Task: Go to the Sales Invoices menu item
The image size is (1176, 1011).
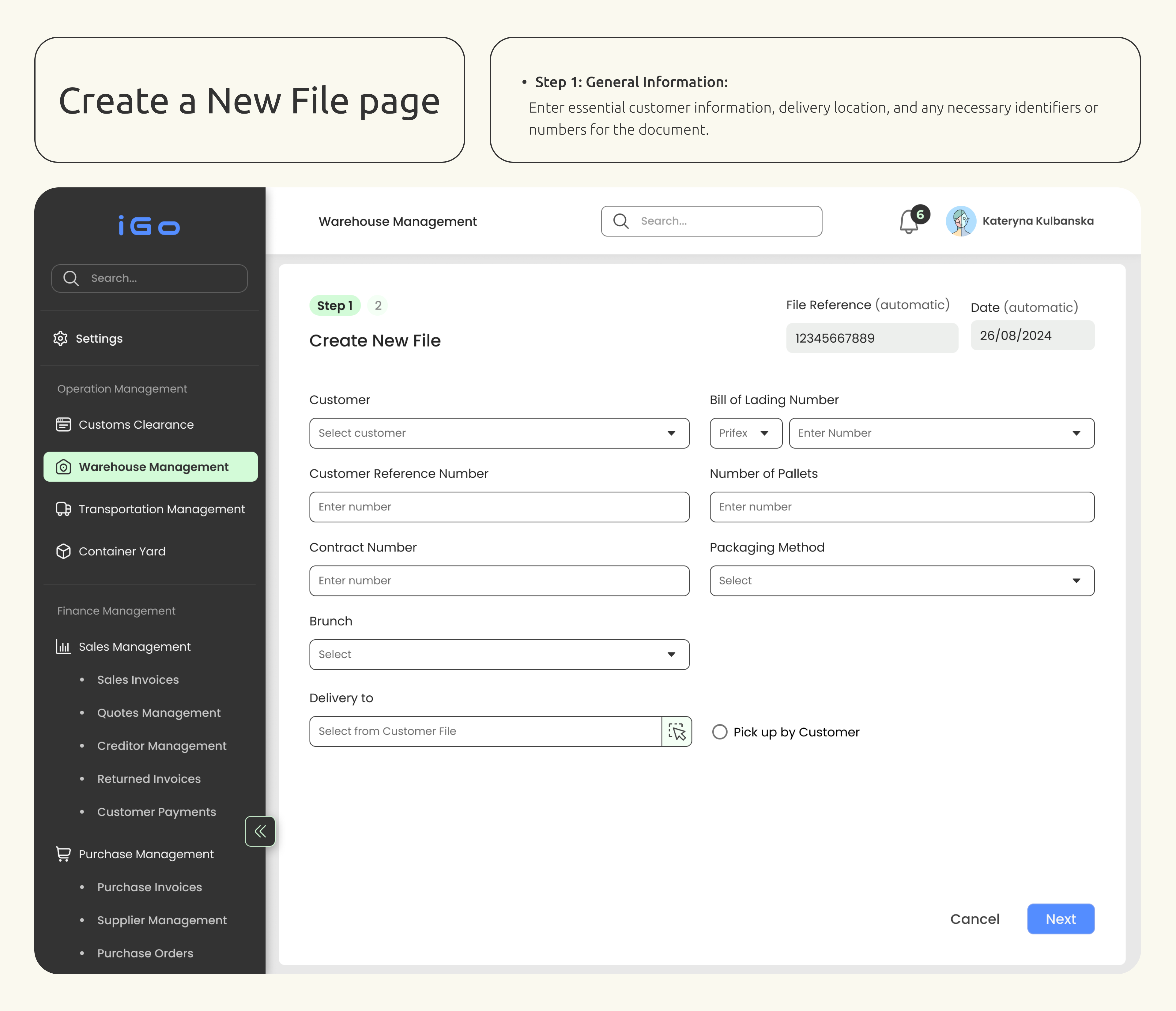Action: (x=138, y=680)
